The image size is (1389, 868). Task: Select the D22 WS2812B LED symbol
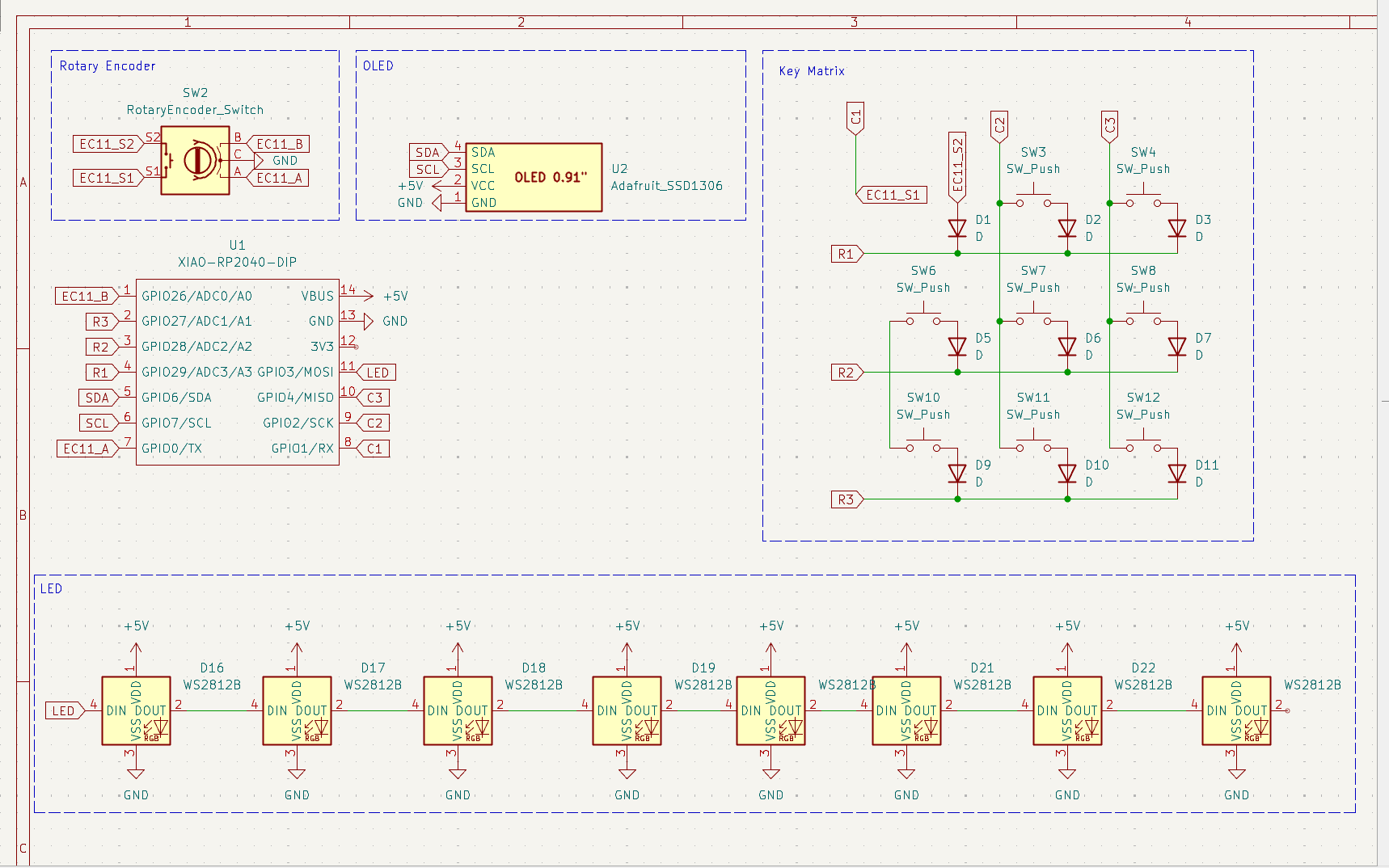[x=1067, y=710]
